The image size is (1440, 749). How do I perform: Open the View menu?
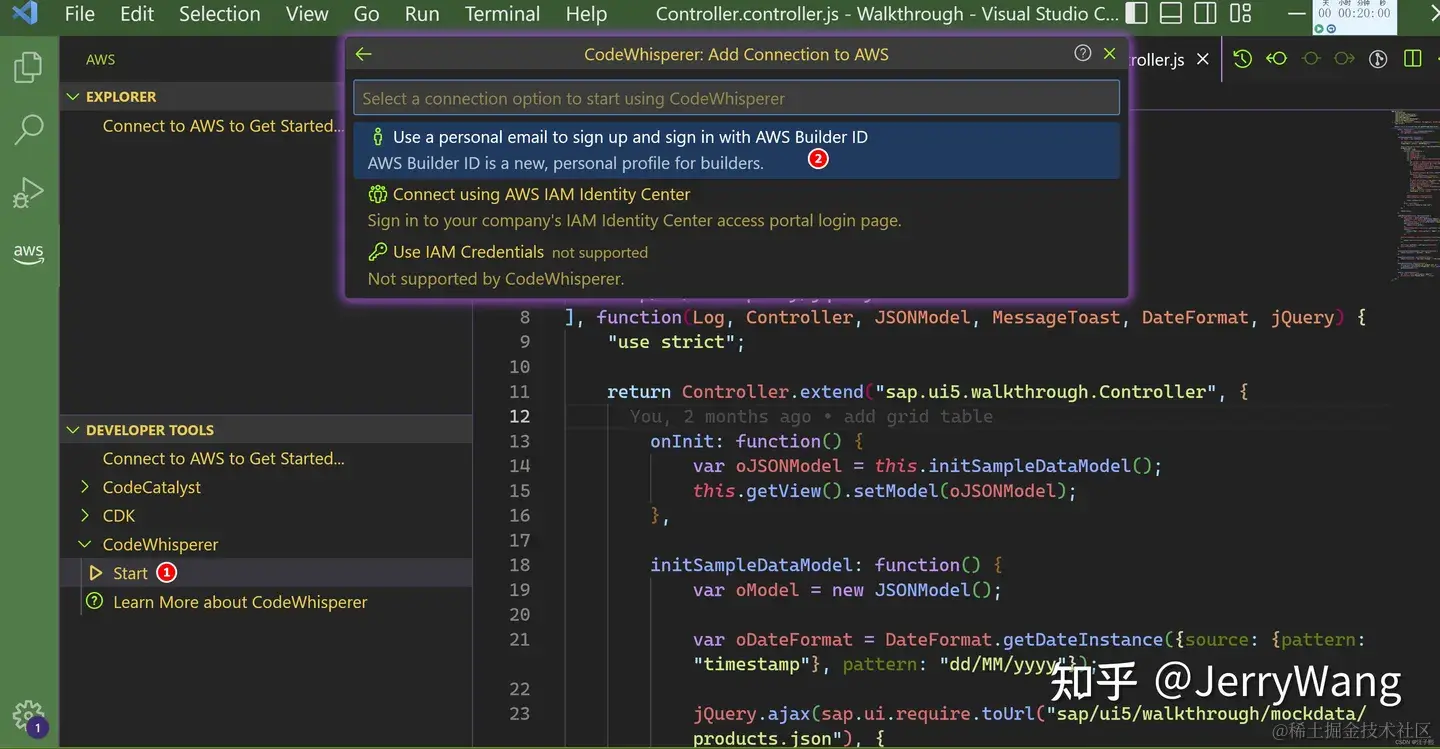(x=307, y=14)
